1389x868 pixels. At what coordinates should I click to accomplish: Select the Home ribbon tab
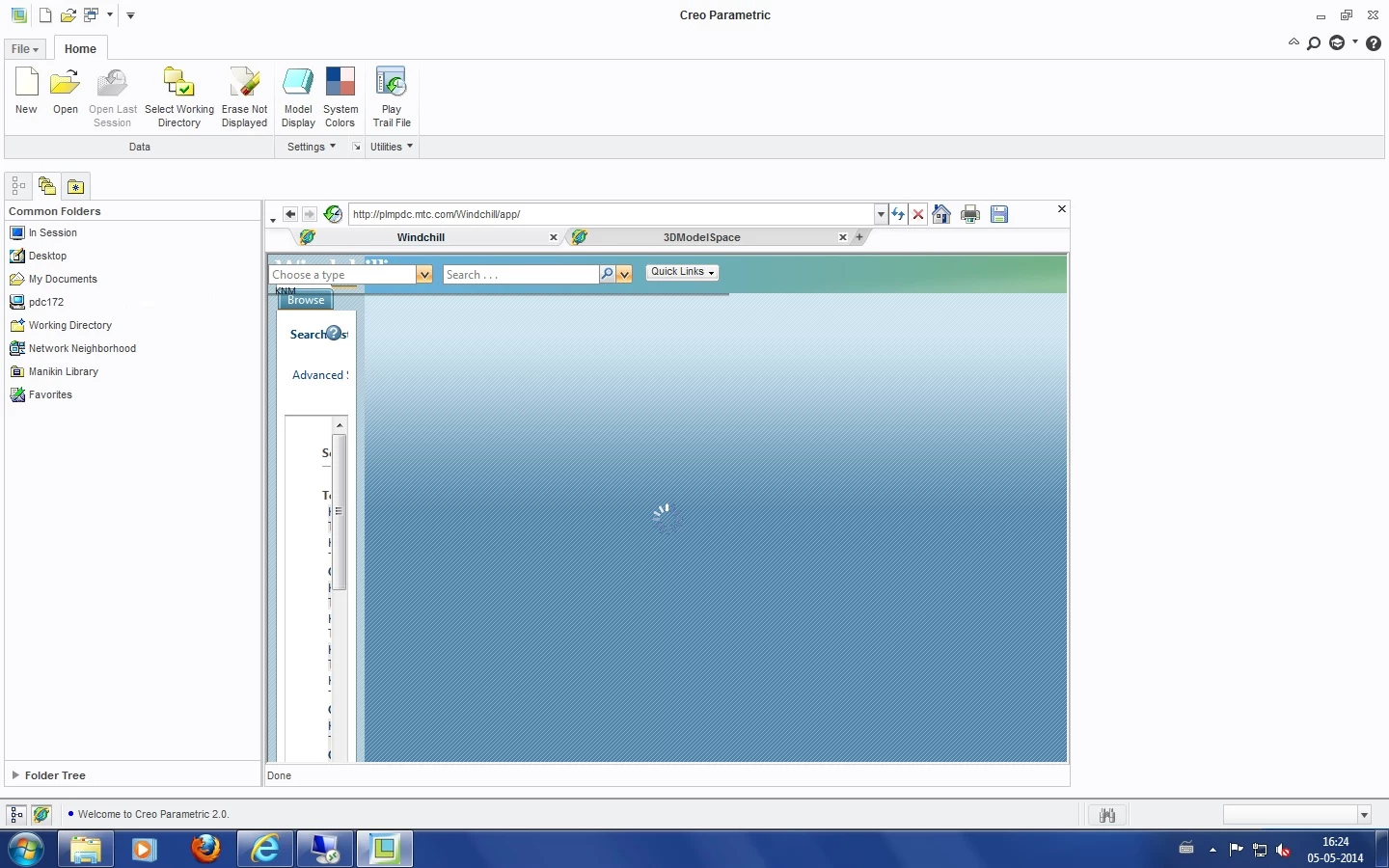[80, 49]
